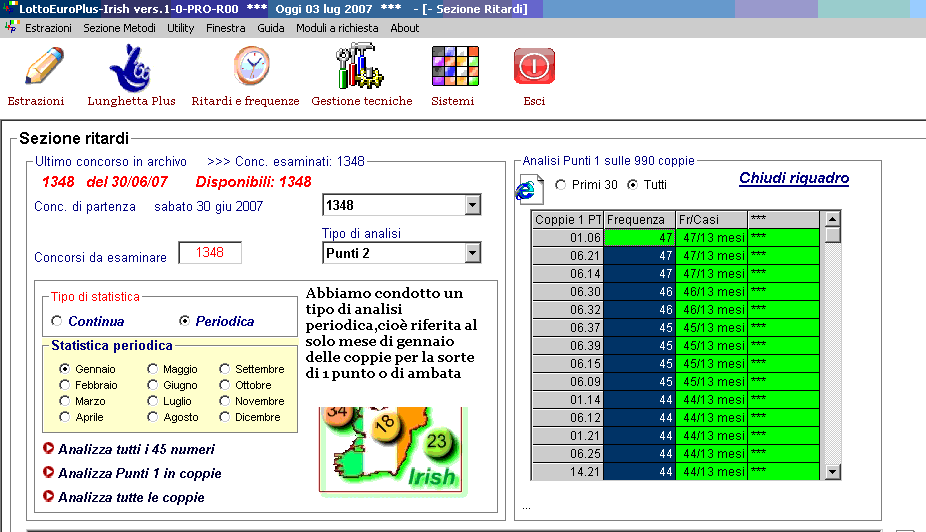This screenshot has width=926, height=532.
Task: Select the table row for couple 01.14
Action: (x=676, y=400)
